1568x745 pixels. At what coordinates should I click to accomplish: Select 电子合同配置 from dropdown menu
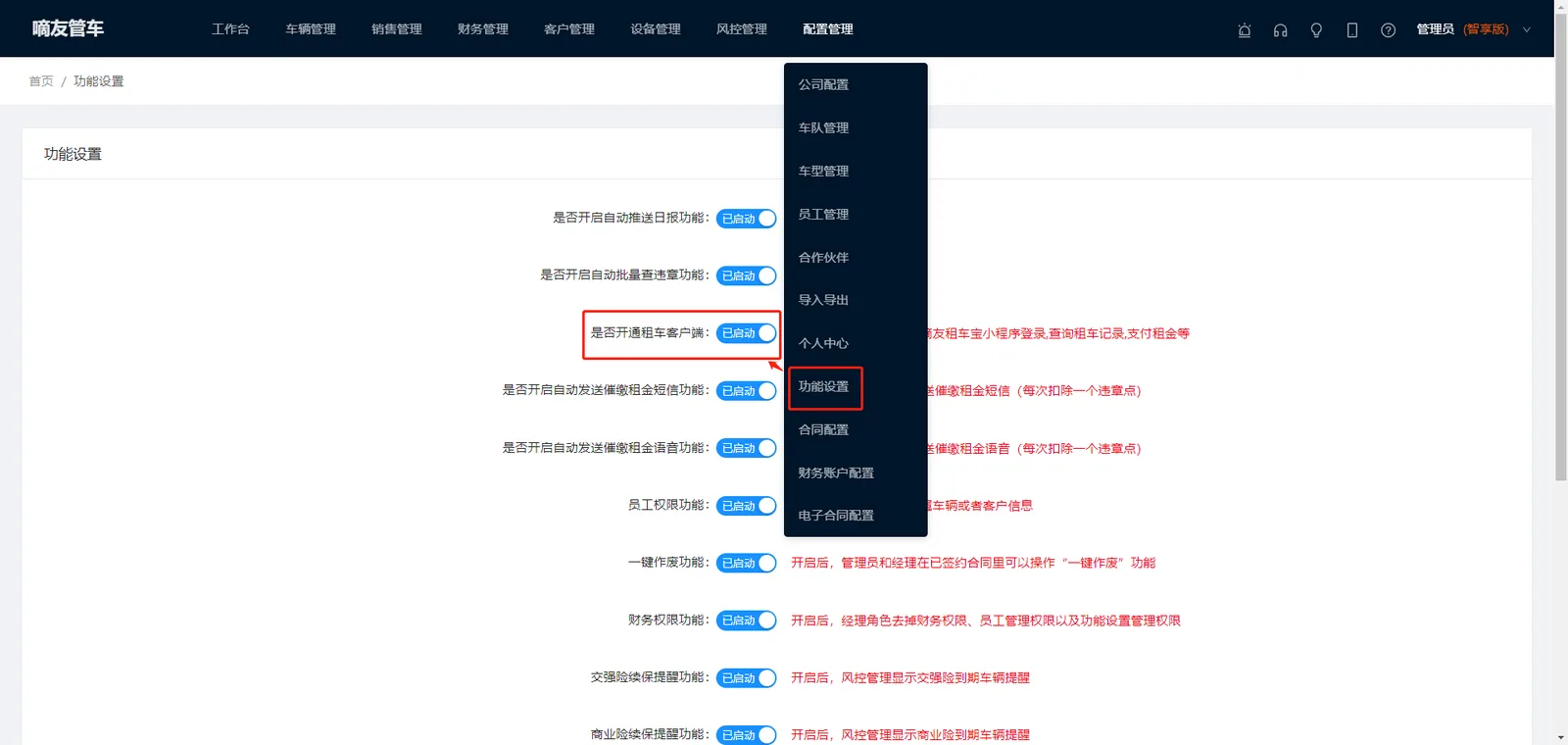click(856, 516)
